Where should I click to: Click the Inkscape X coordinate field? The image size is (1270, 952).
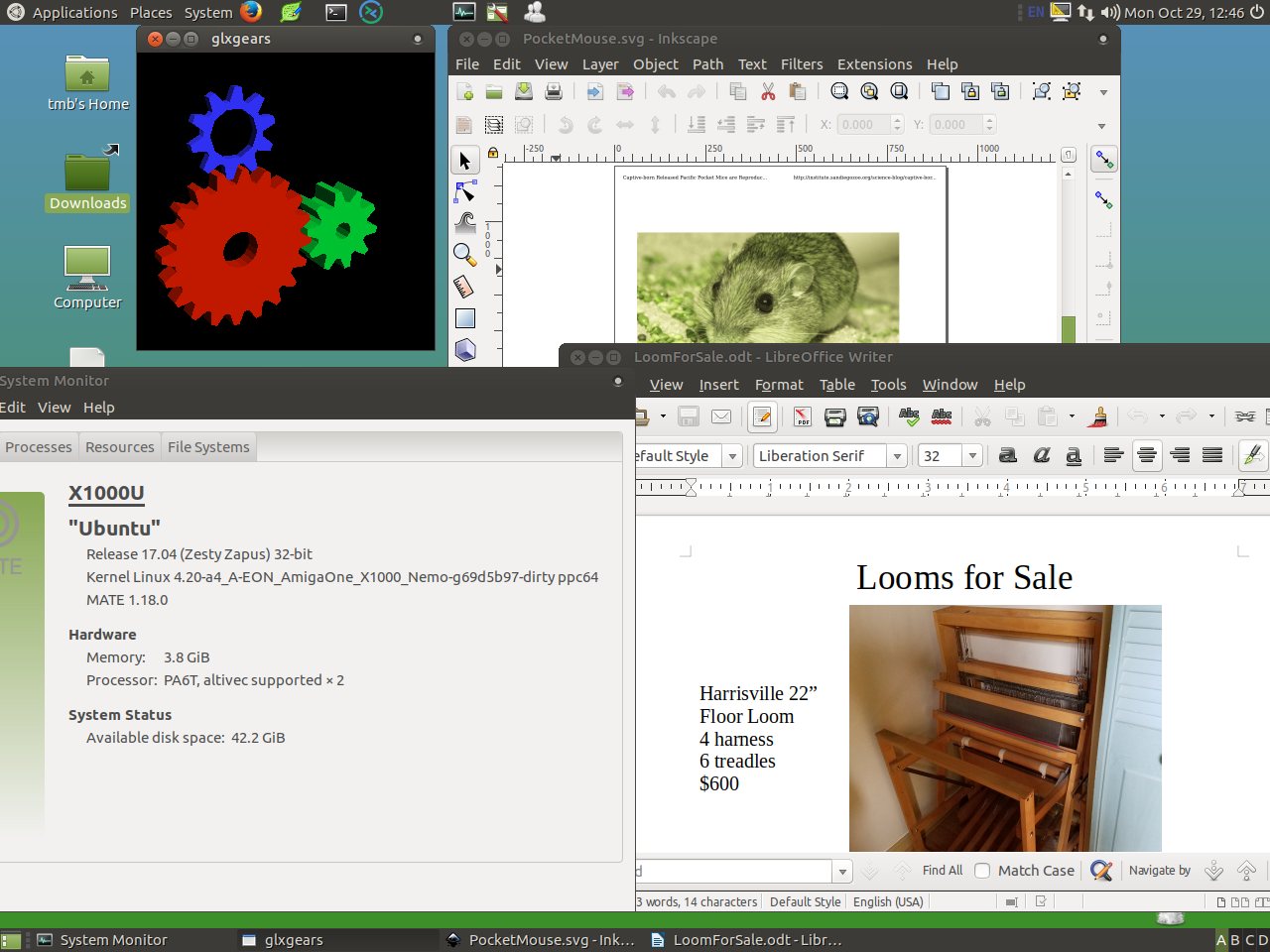(x=862, y=125)
